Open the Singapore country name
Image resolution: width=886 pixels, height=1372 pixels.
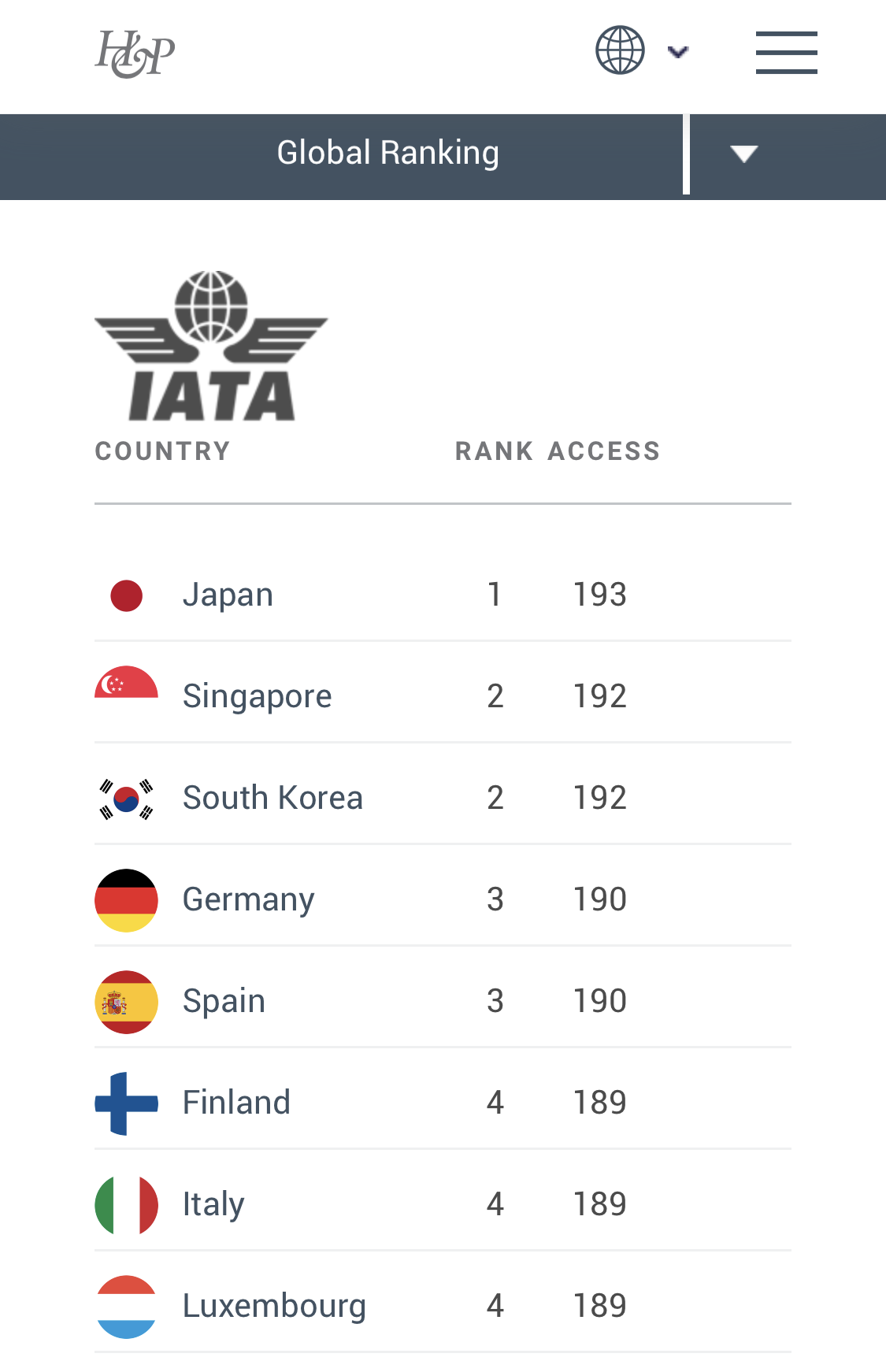click(257, 696)
